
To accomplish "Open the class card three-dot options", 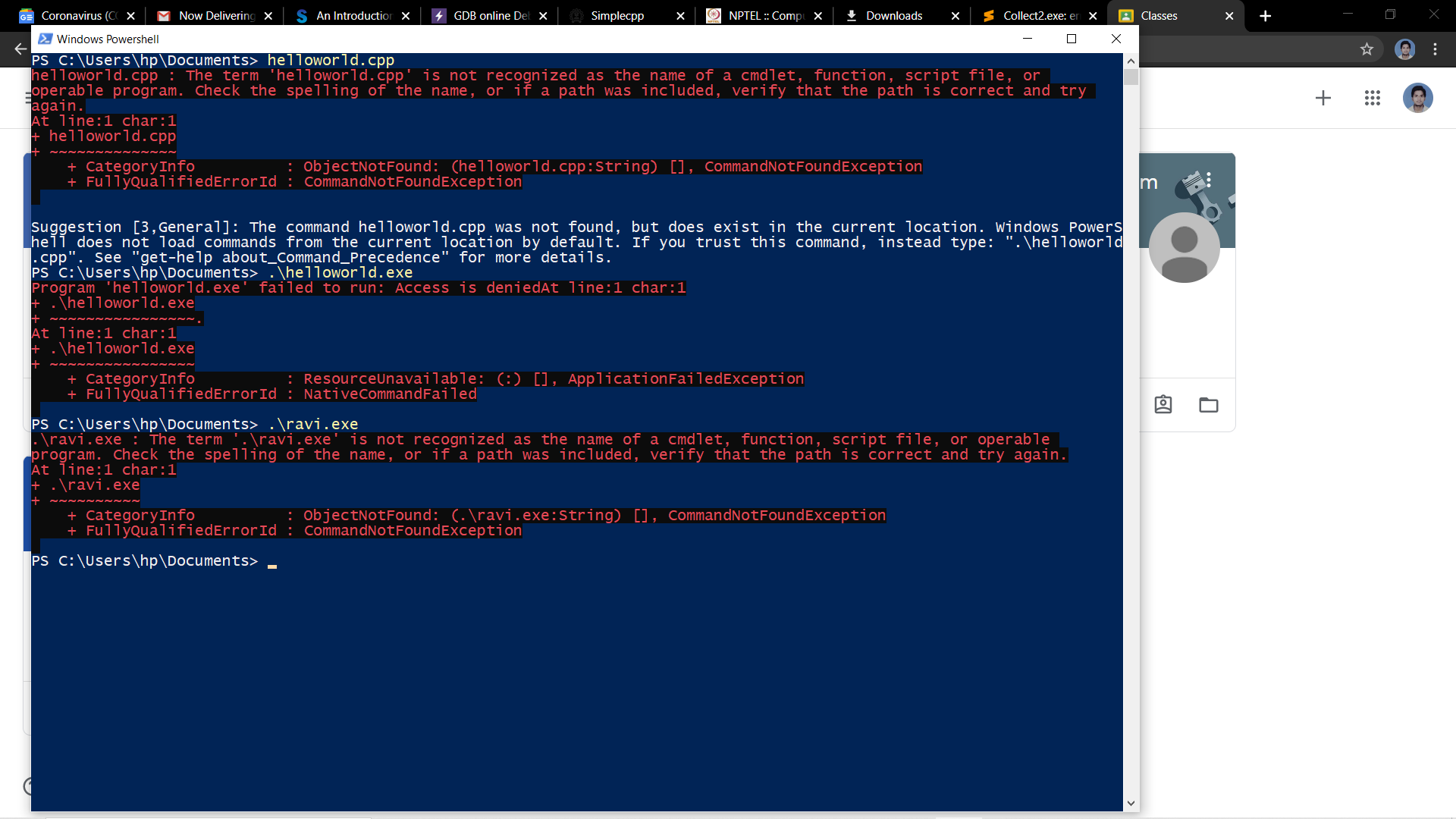I will pyautogui.click(x=1209, y=180).
